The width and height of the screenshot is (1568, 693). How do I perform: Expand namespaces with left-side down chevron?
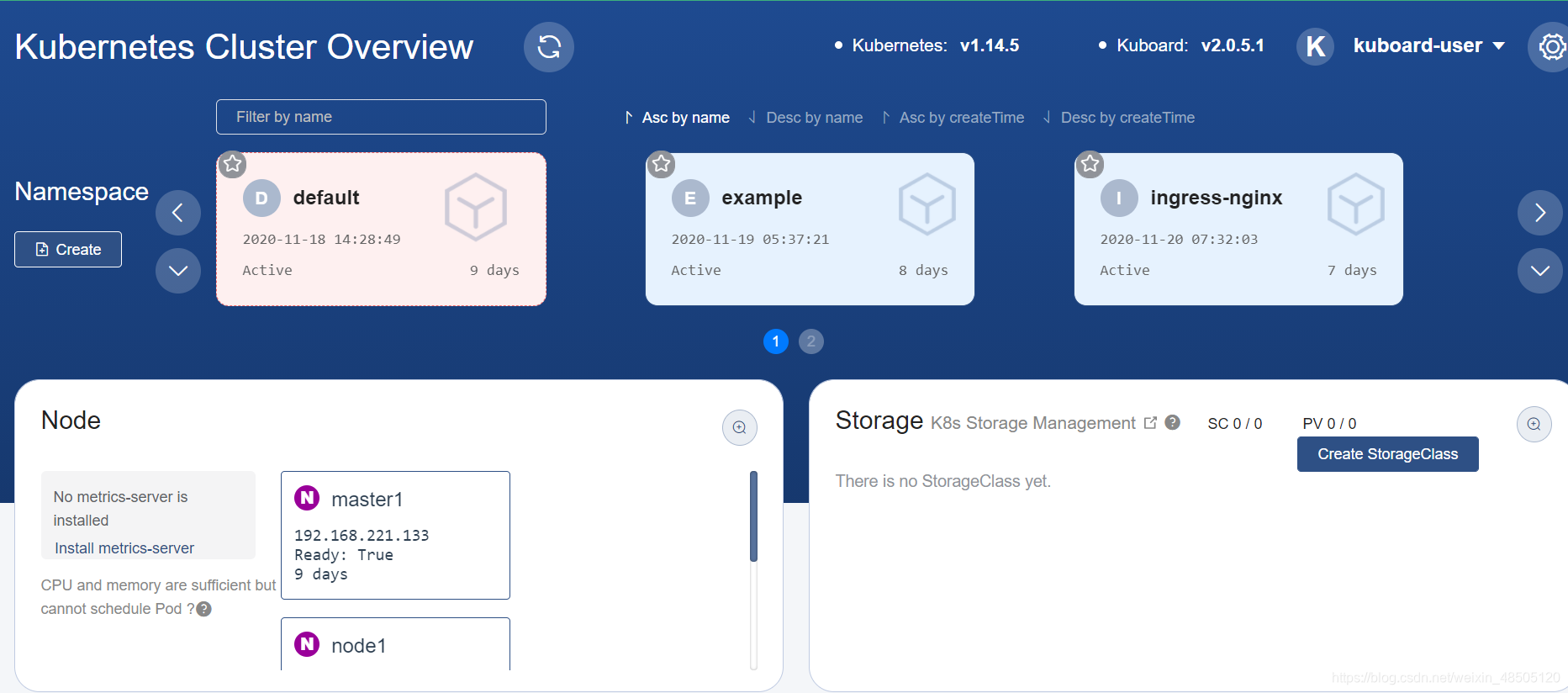pos(178,271)
